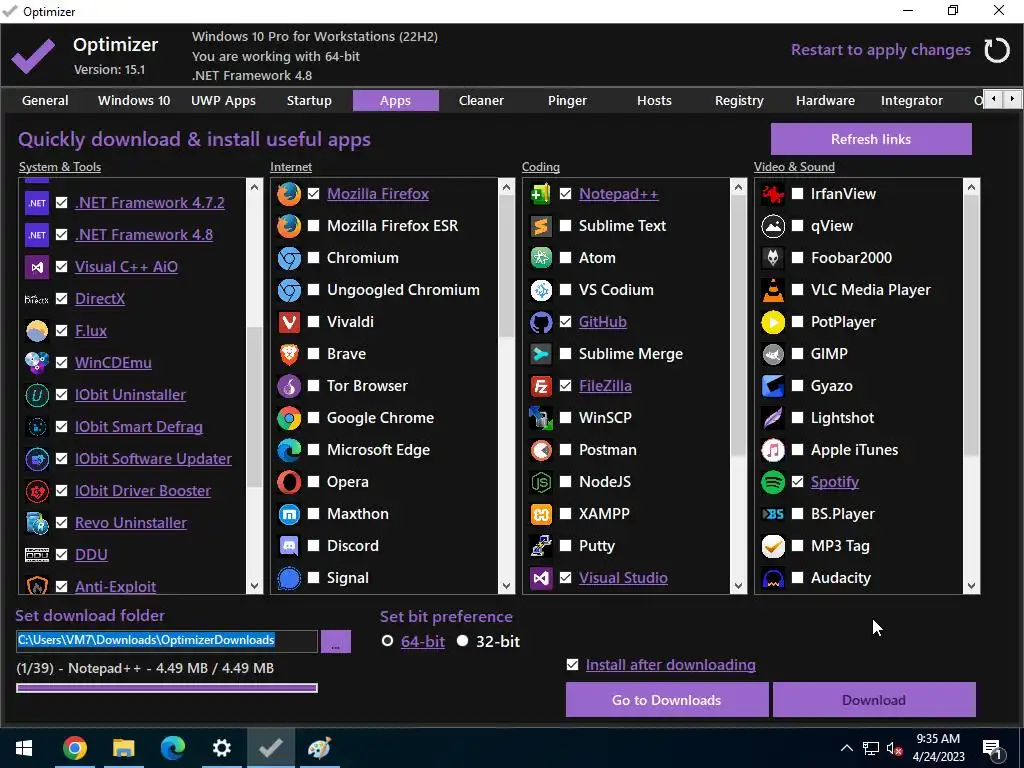Click the Vivaldi browser icon
Image resolution: width=1024 pixels, height=768 pixels.
[289, 322]
